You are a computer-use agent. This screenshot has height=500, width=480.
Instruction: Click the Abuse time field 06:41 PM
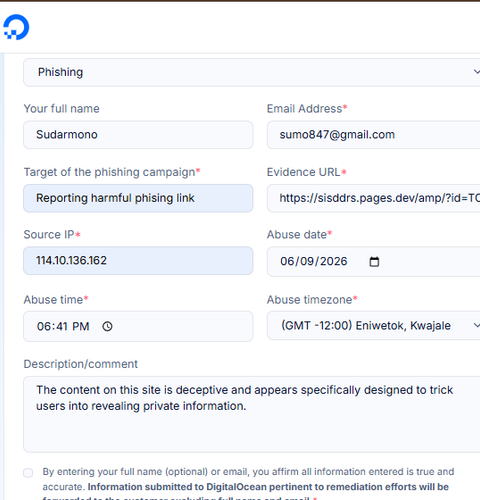[138, 326]
